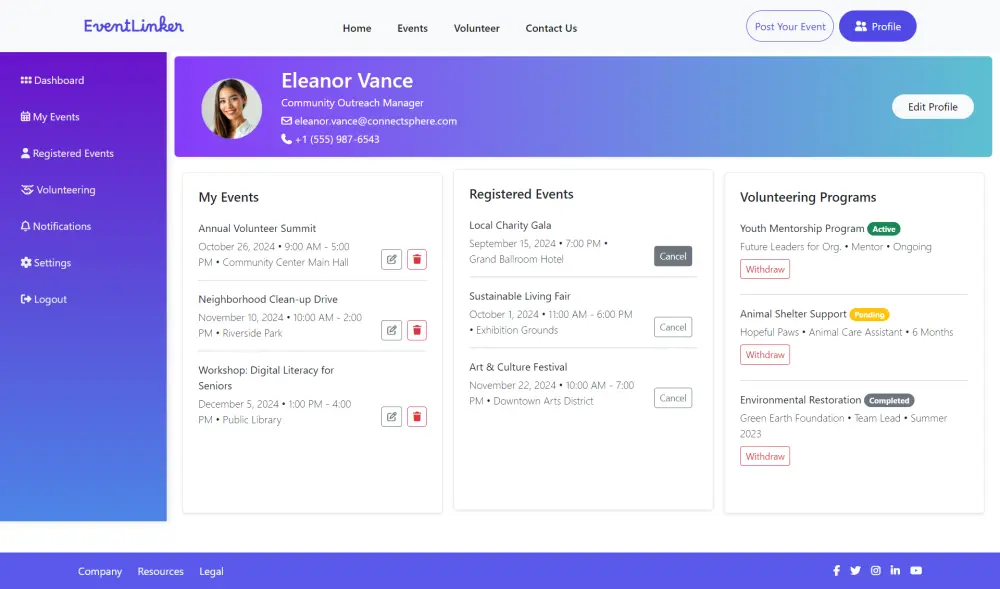Go to Registered Events in sidebar

67,154
